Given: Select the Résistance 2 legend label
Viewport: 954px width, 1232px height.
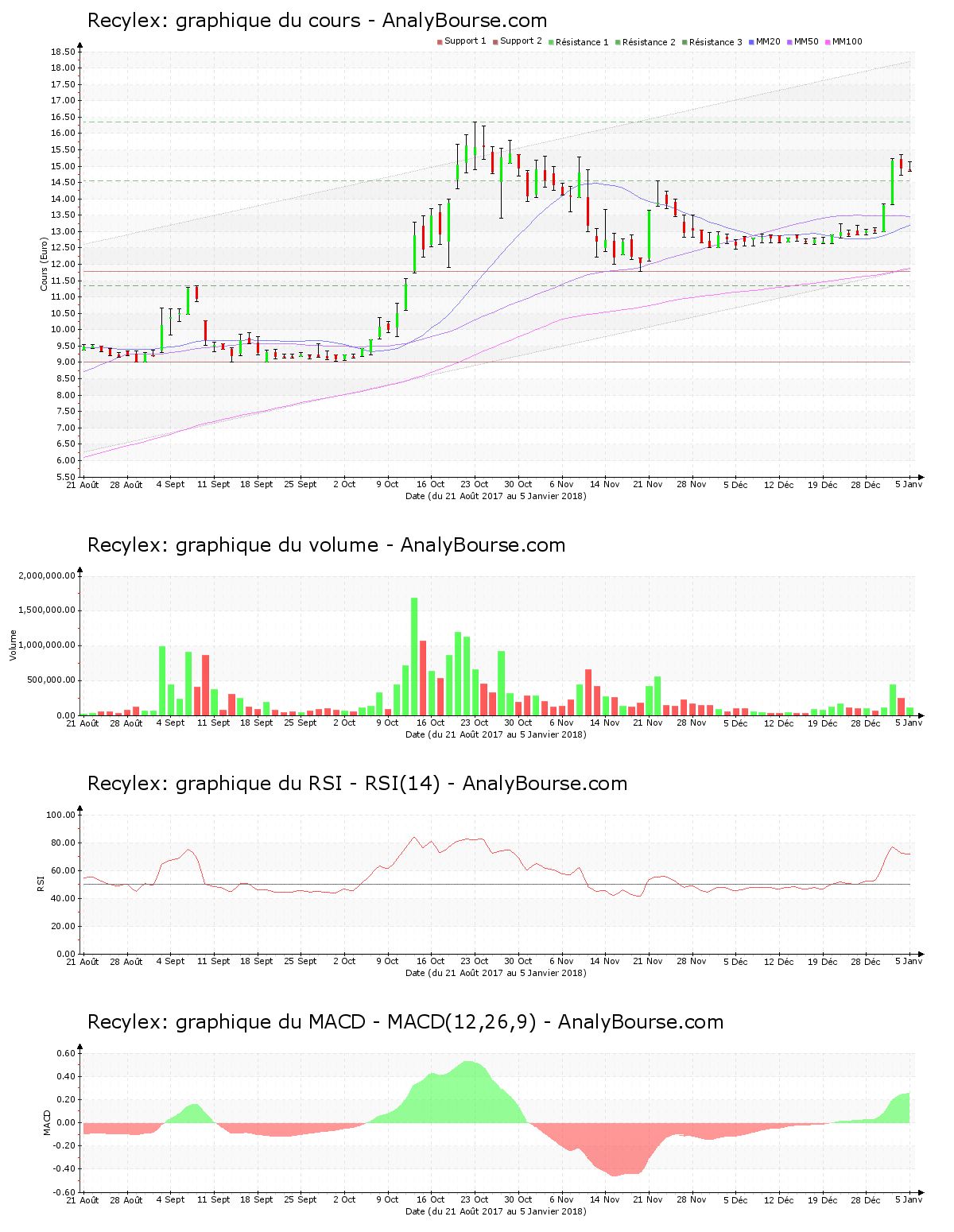Looking at the screenshot, I should coord(649,42).
